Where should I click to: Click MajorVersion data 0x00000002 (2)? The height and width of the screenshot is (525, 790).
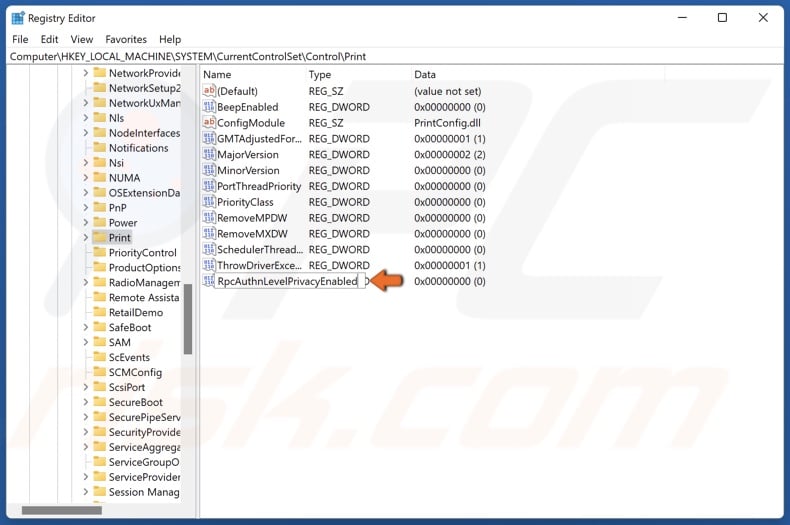[450, 155]
